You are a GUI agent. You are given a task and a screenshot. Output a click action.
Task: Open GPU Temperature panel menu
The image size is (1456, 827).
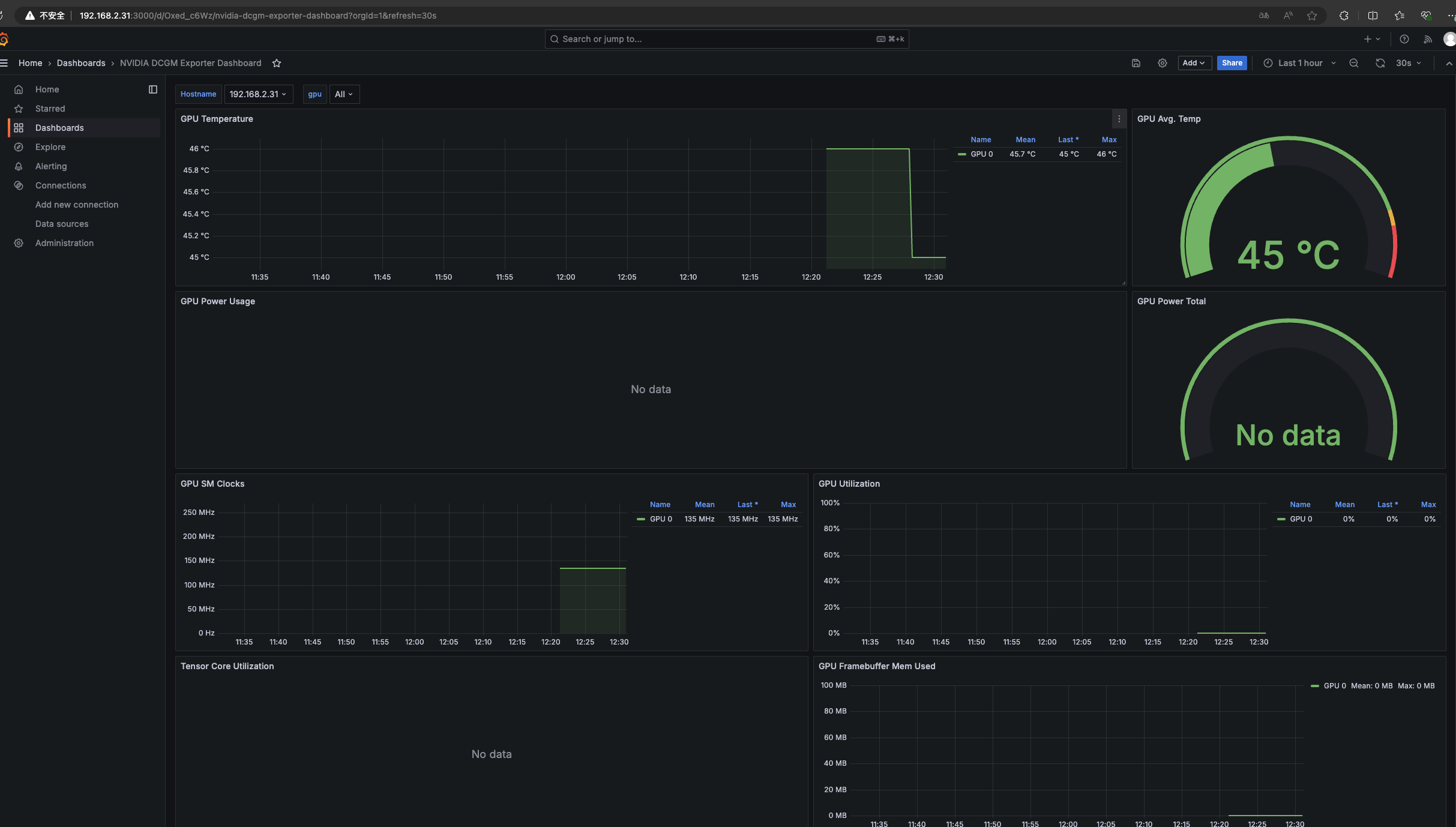pyautogui.click(x=1118, y=119)
